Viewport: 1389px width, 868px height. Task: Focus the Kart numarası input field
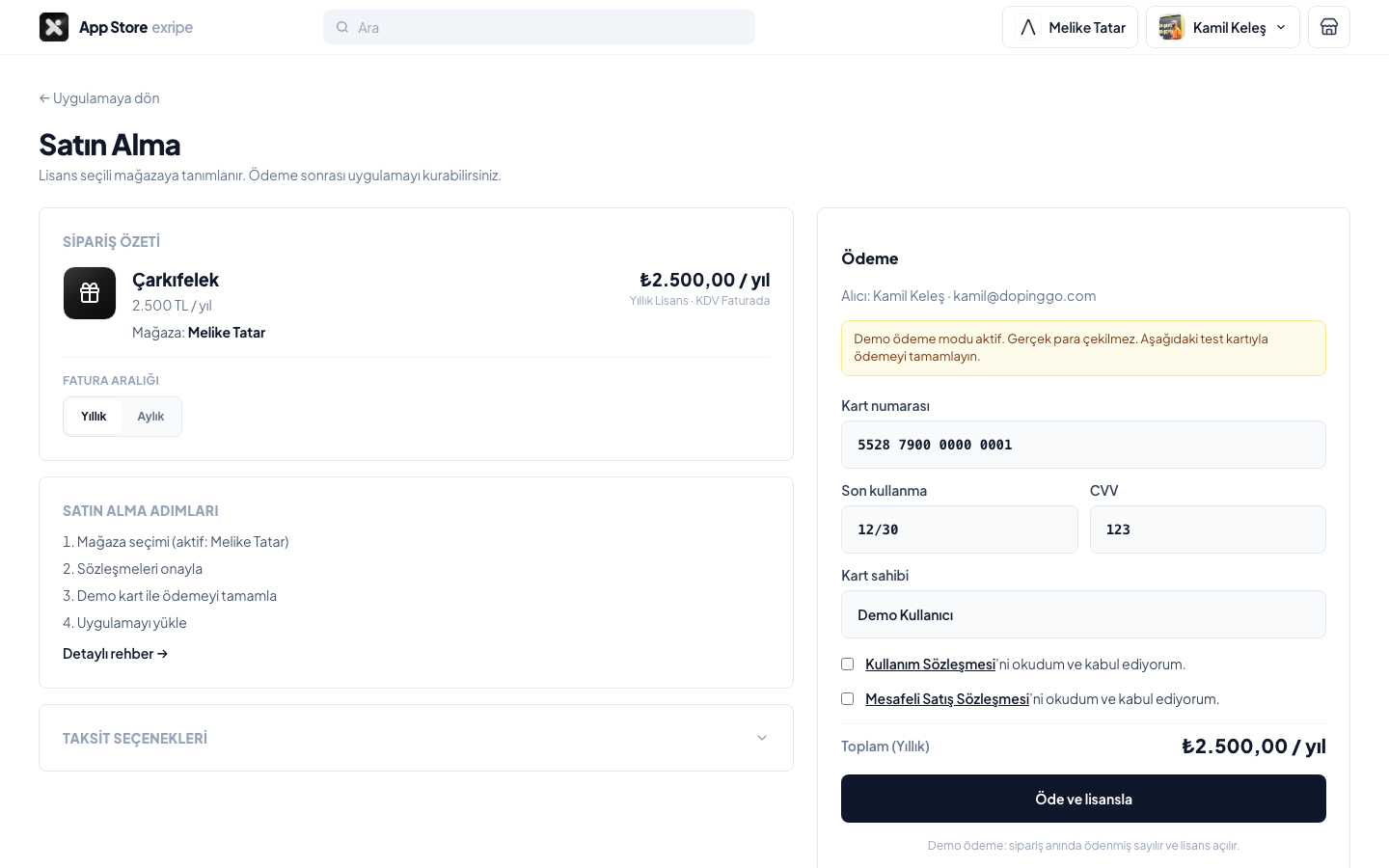[1083, 445]
